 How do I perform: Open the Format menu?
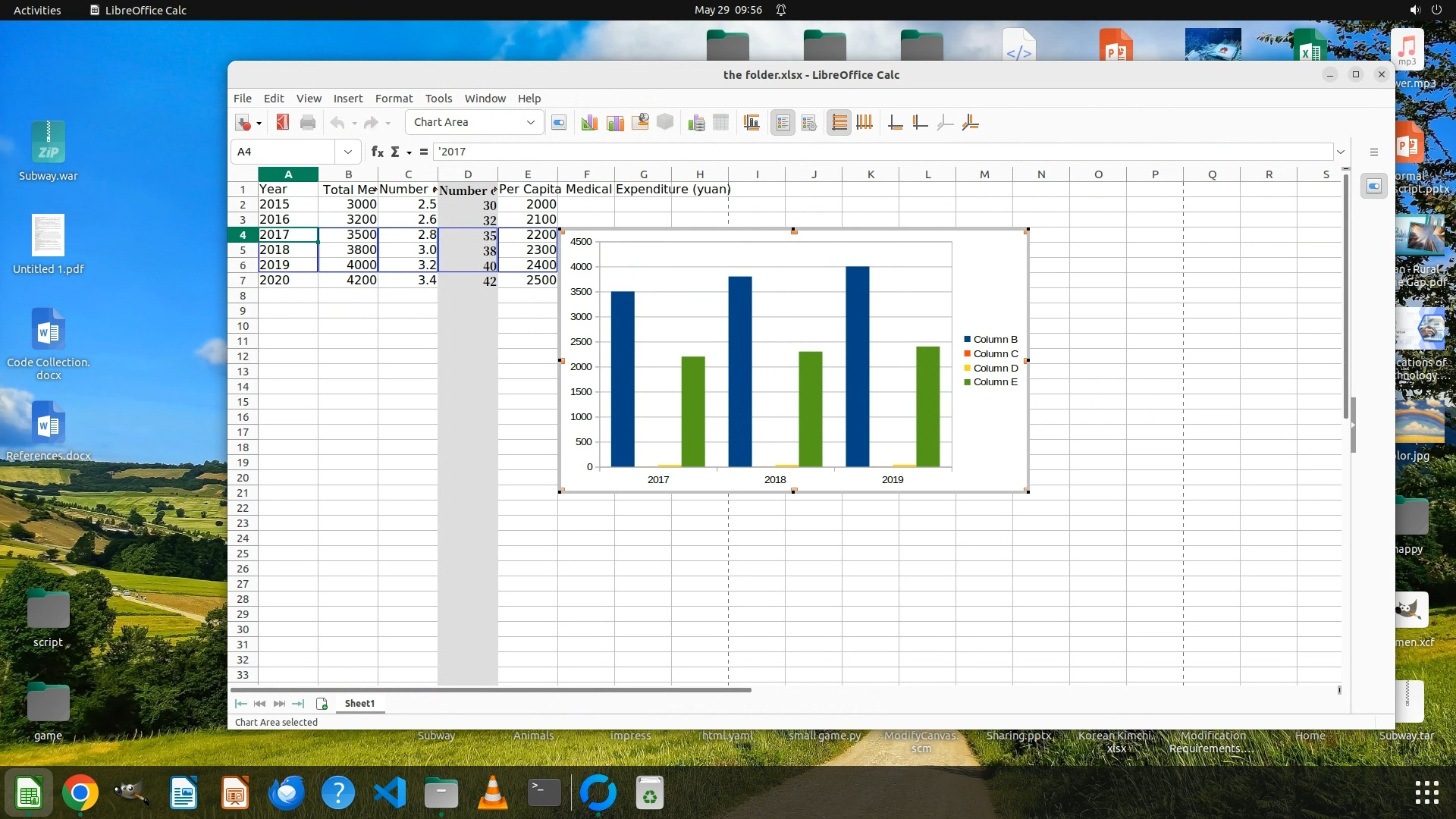394,99
